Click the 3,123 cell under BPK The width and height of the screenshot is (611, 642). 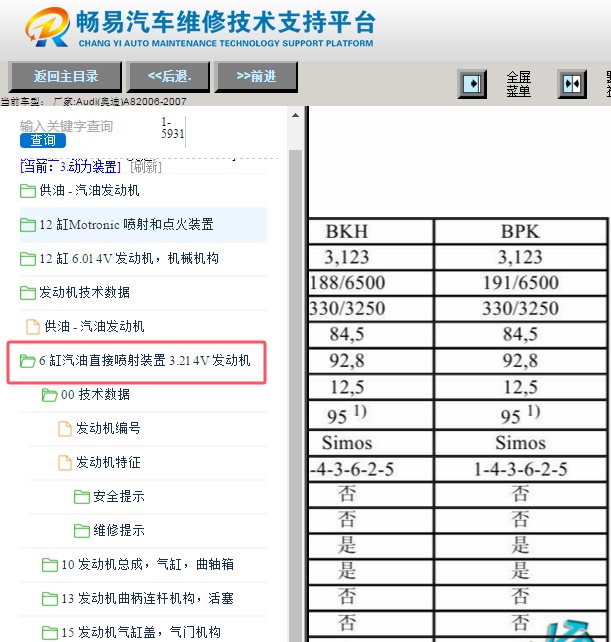[520, 257]
